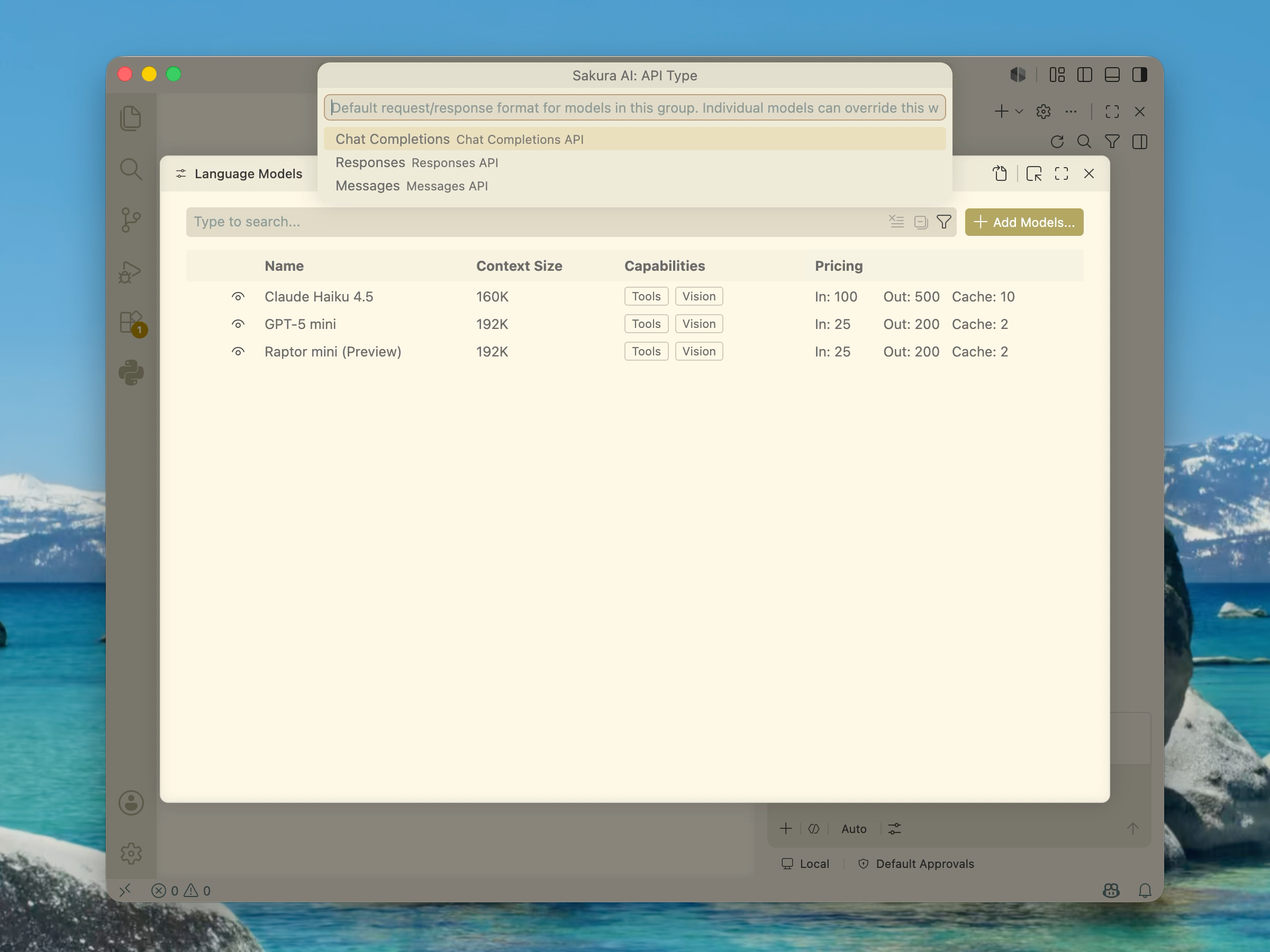Maximize the Language Models dialog

pos(1062,173)
